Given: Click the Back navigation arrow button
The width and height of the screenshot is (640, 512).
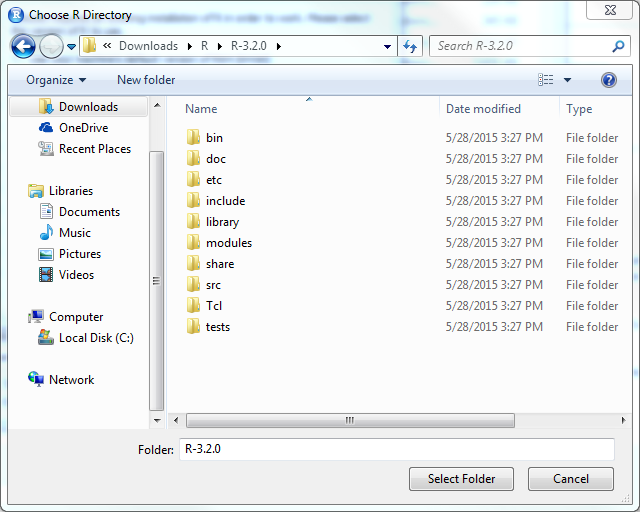Looking at the screenshot, I should pyautogui.click(x=23, y=46).
